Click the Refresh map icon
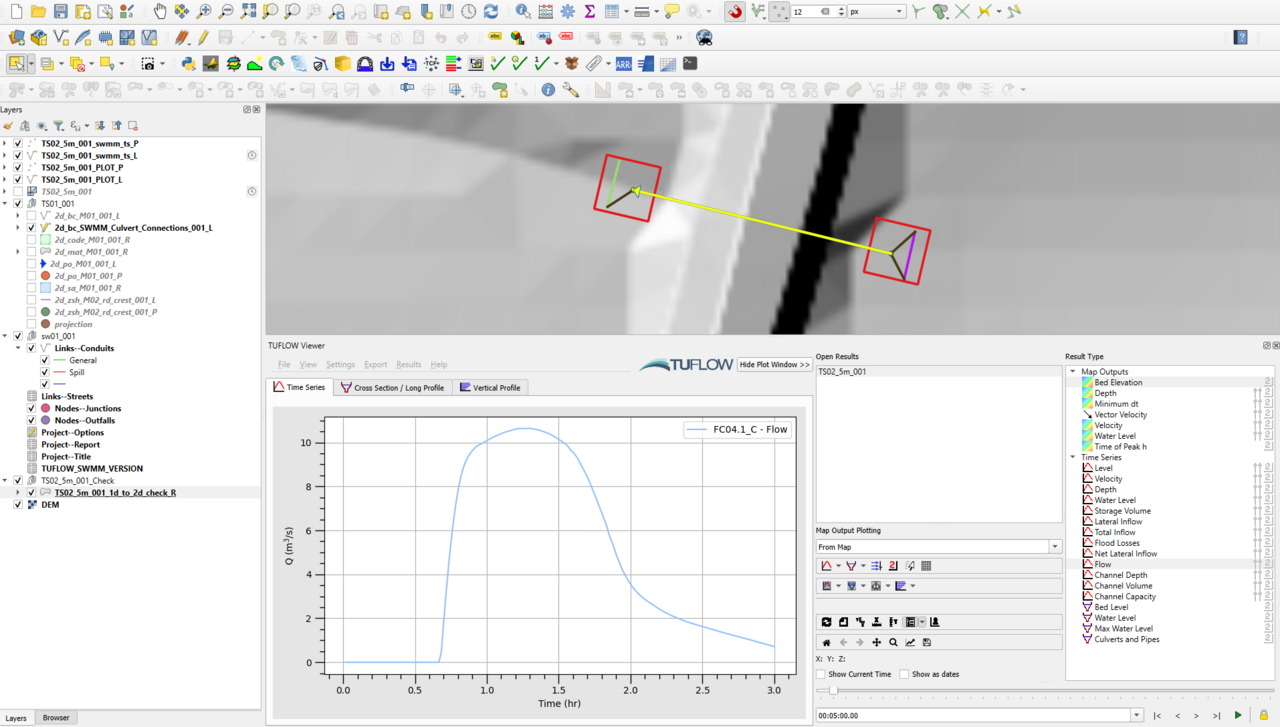Viewport: 1280px width, 727px height. click(x=491, y=12)
